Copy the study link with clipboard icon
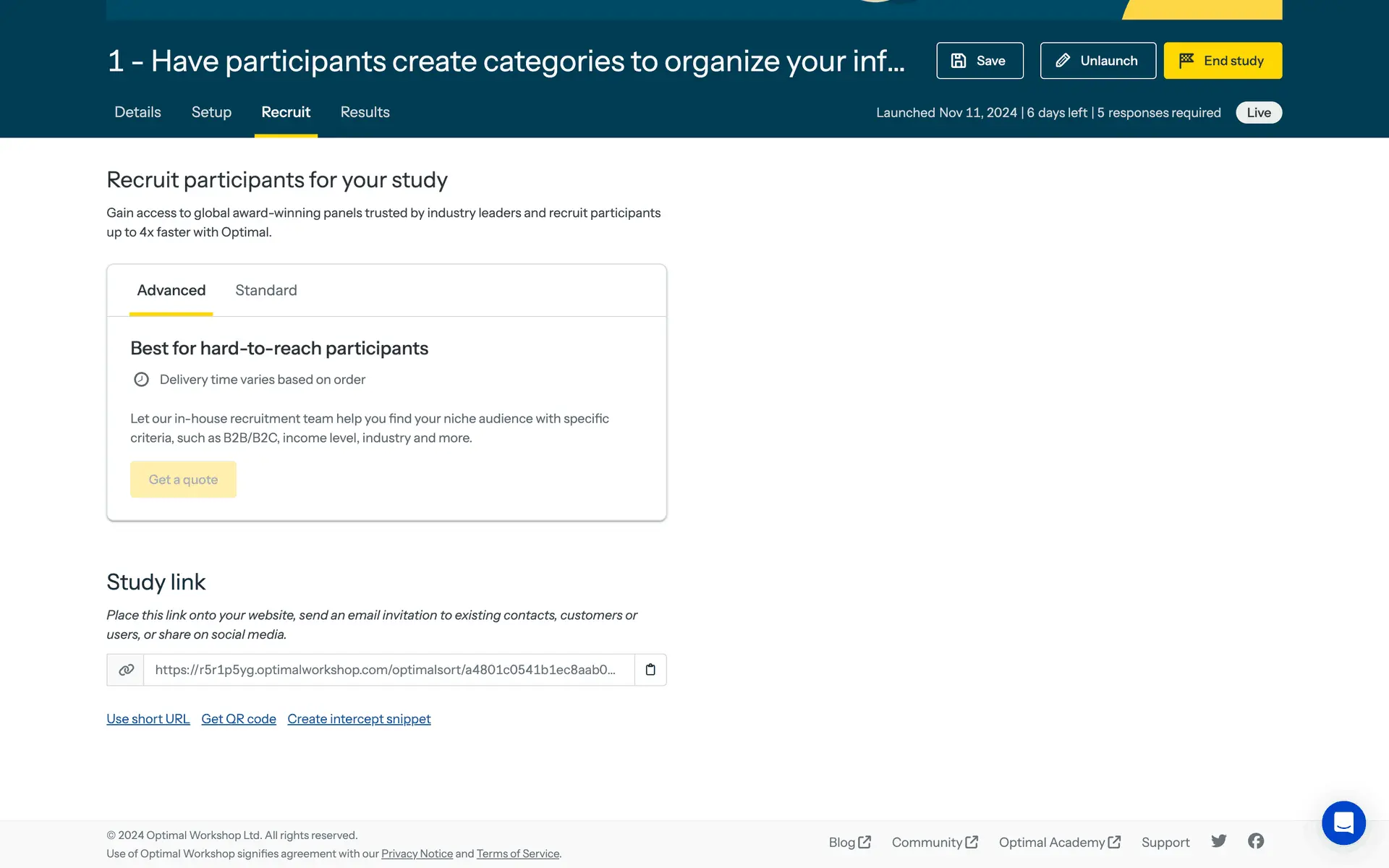Viewport: 1389px width, 868px height. tap(650, 670)
